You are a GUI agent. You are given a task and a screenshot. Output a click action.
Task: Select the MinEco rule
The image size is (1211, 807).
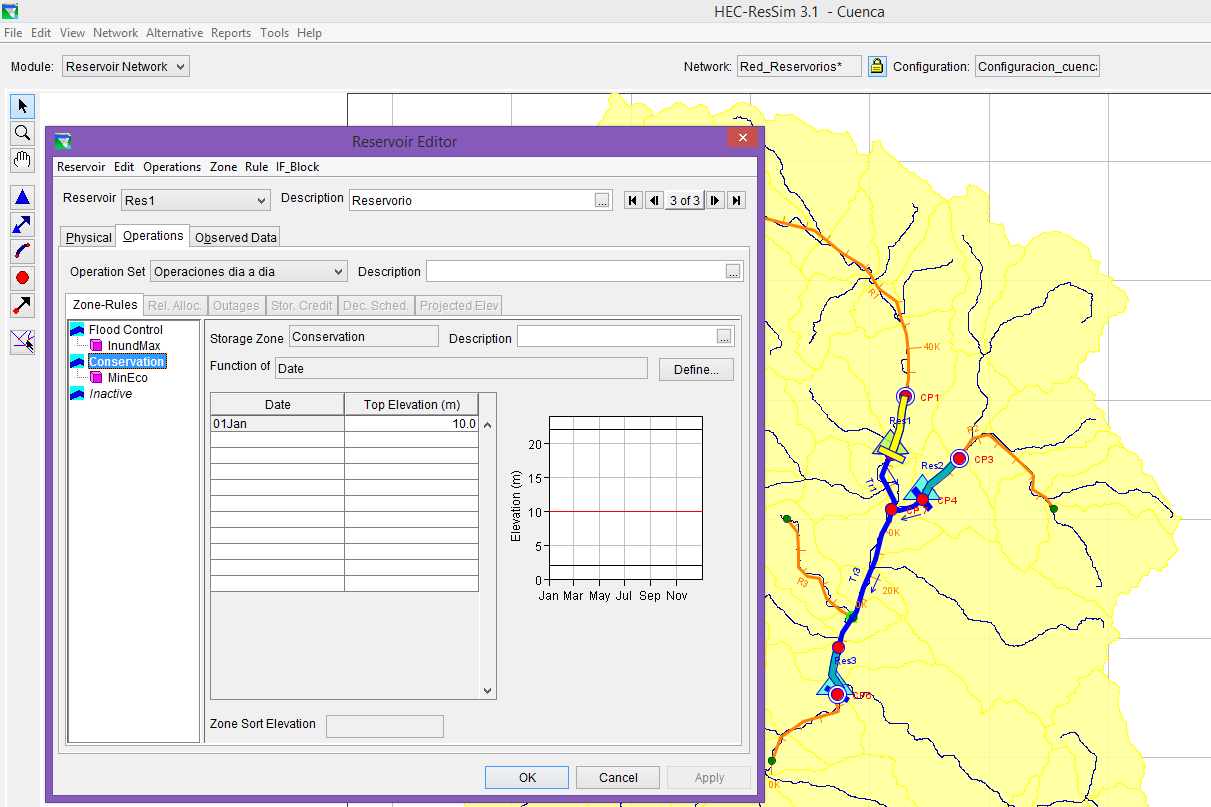pos(127,377)
